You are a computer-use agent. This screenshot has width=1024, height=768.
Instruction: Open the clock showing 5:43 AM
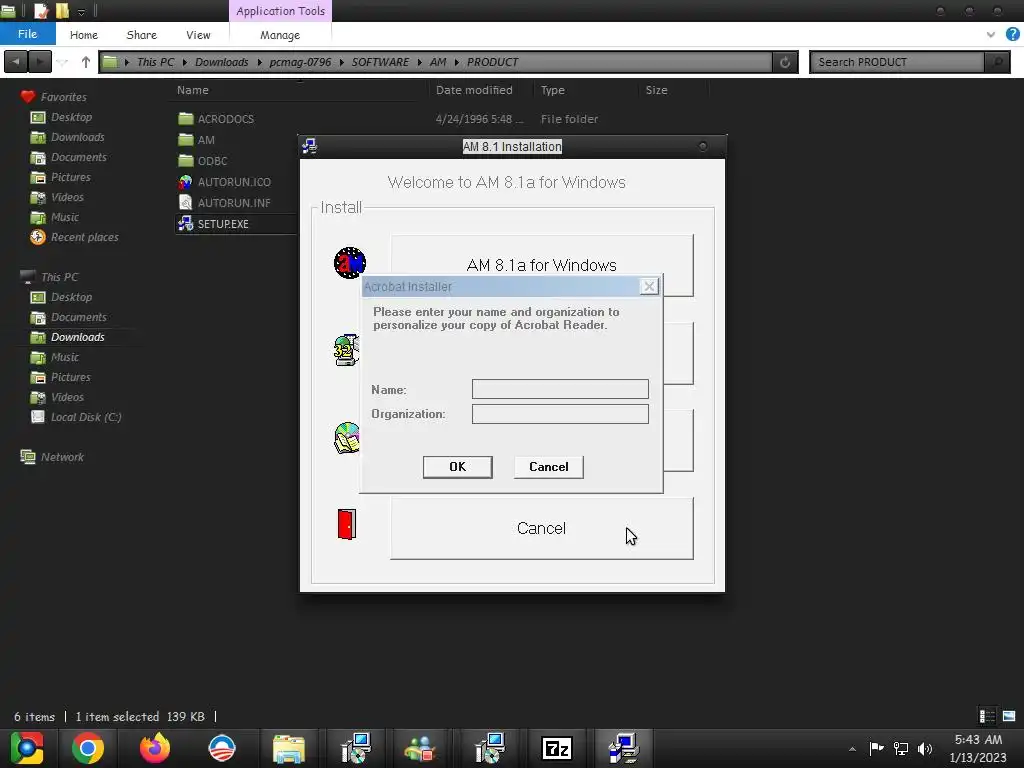click(x=978, y=749)
